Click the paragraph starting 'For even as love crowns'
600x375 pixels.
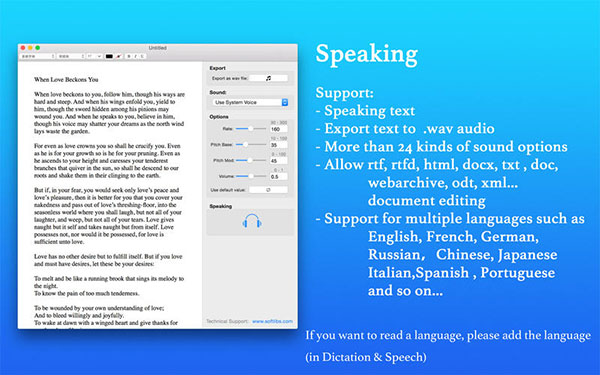pos(107,161)
